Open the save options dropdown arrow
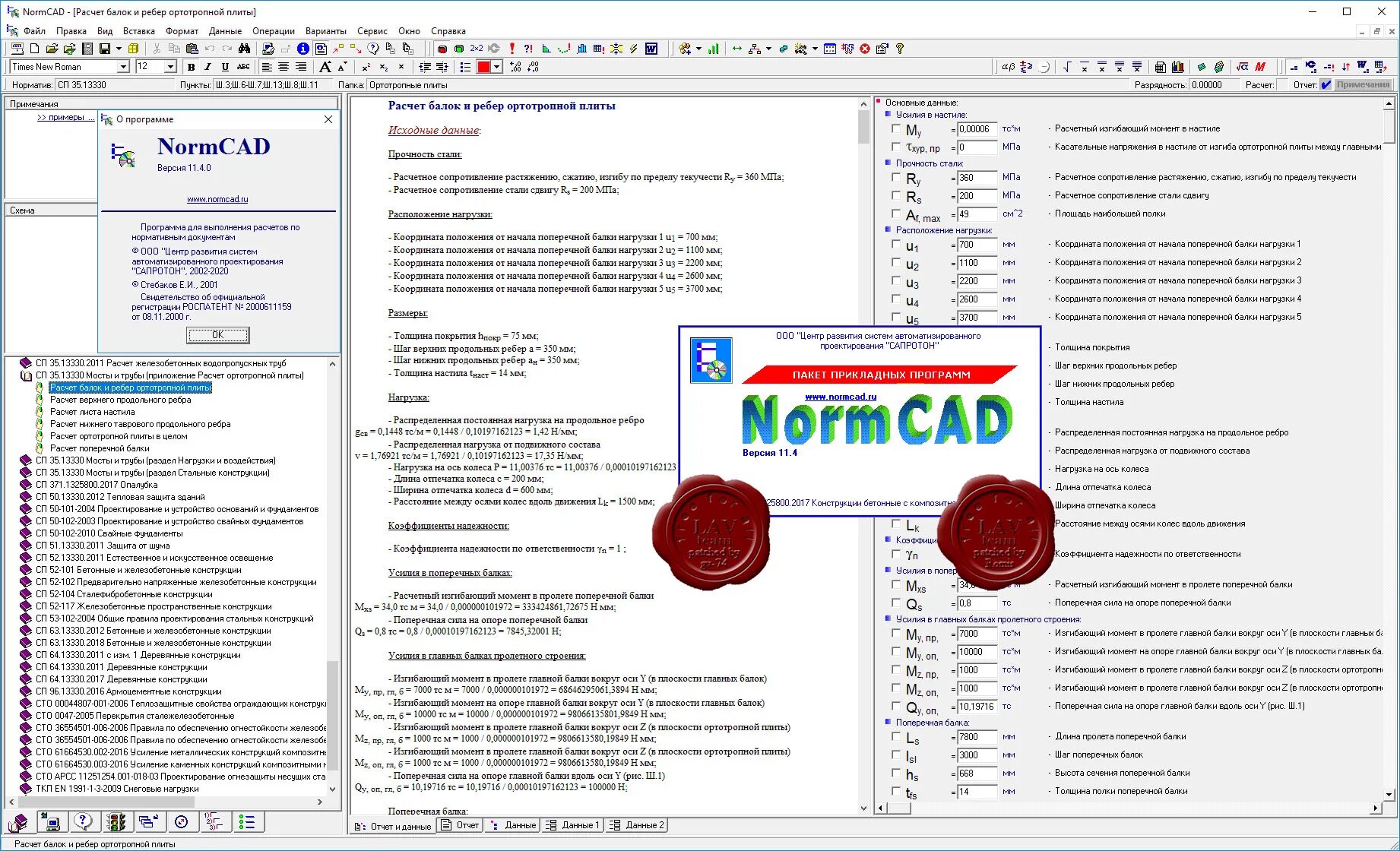1400x851 pixels. pyautogui.click(x=119, y=49)
